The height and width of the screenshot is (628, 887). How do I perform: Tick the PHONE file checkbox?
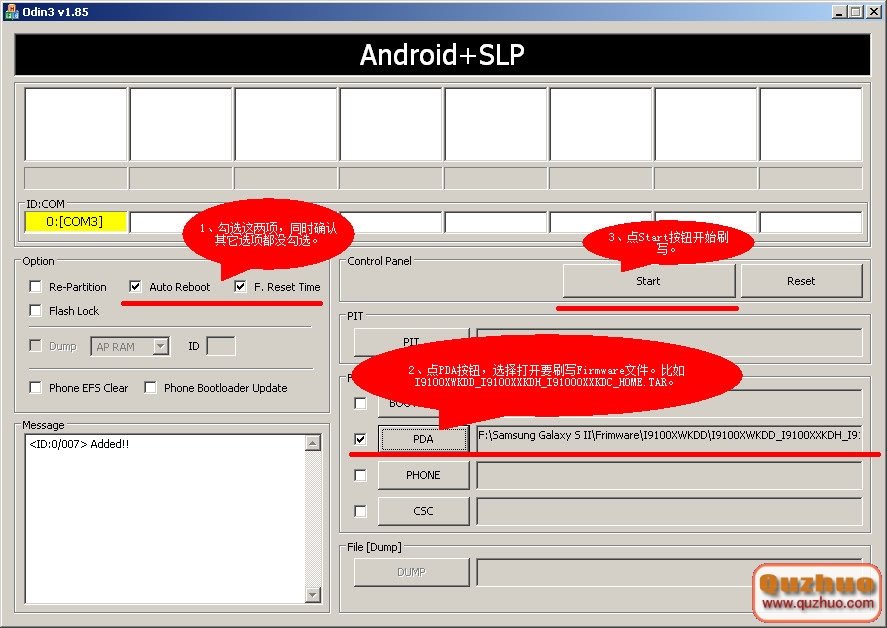point(360,475)
